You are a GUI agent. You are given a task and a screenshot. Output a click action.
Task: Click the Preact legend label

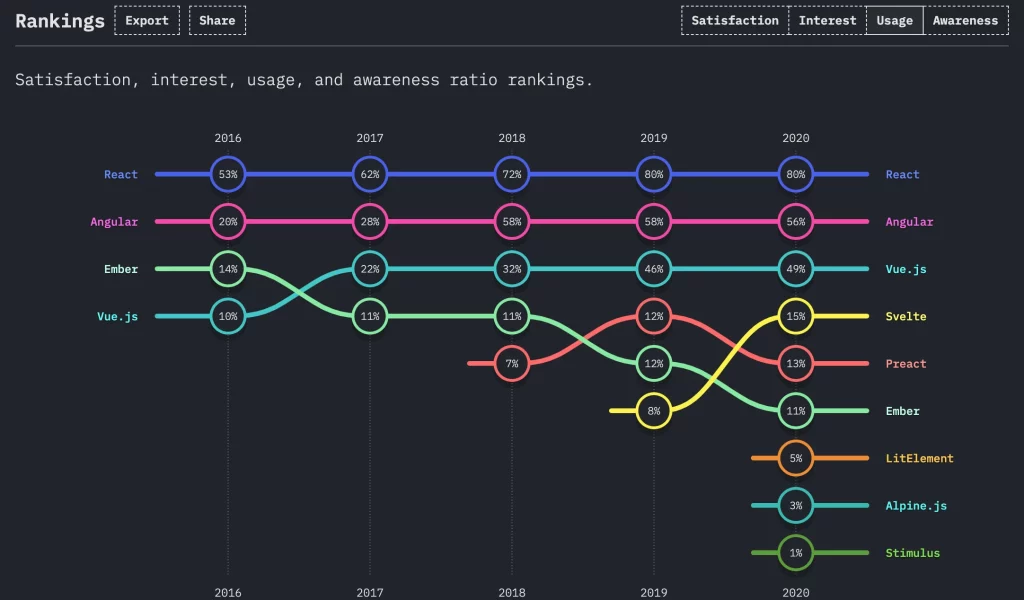(x=906, y=364)
